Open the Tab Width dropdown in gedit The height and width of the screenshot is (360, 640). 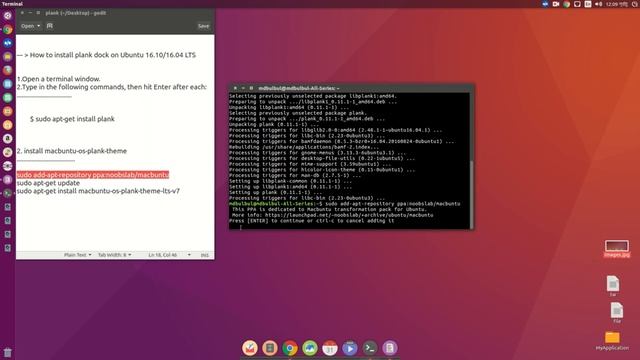115,255
